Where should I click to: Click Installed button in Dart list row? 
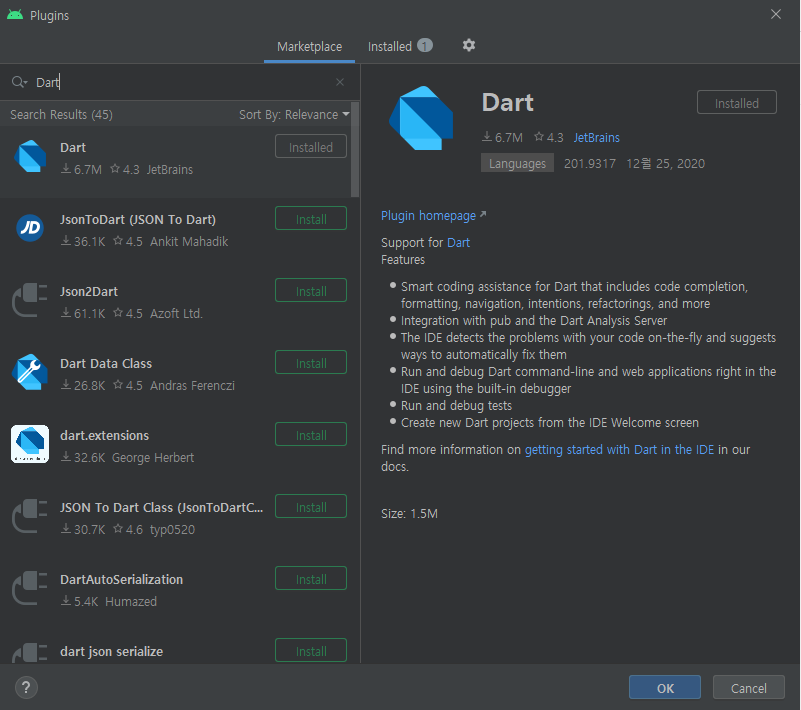click(x=311, y=147)
